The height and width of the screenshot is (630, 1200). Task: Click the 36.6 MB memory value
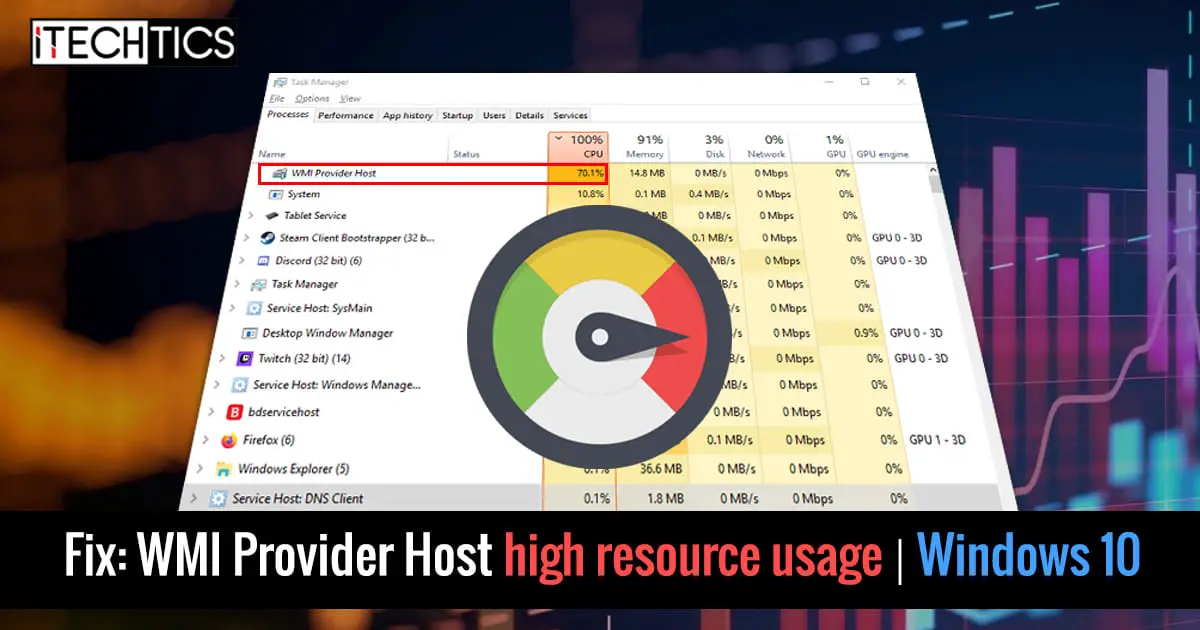point(659,468)
